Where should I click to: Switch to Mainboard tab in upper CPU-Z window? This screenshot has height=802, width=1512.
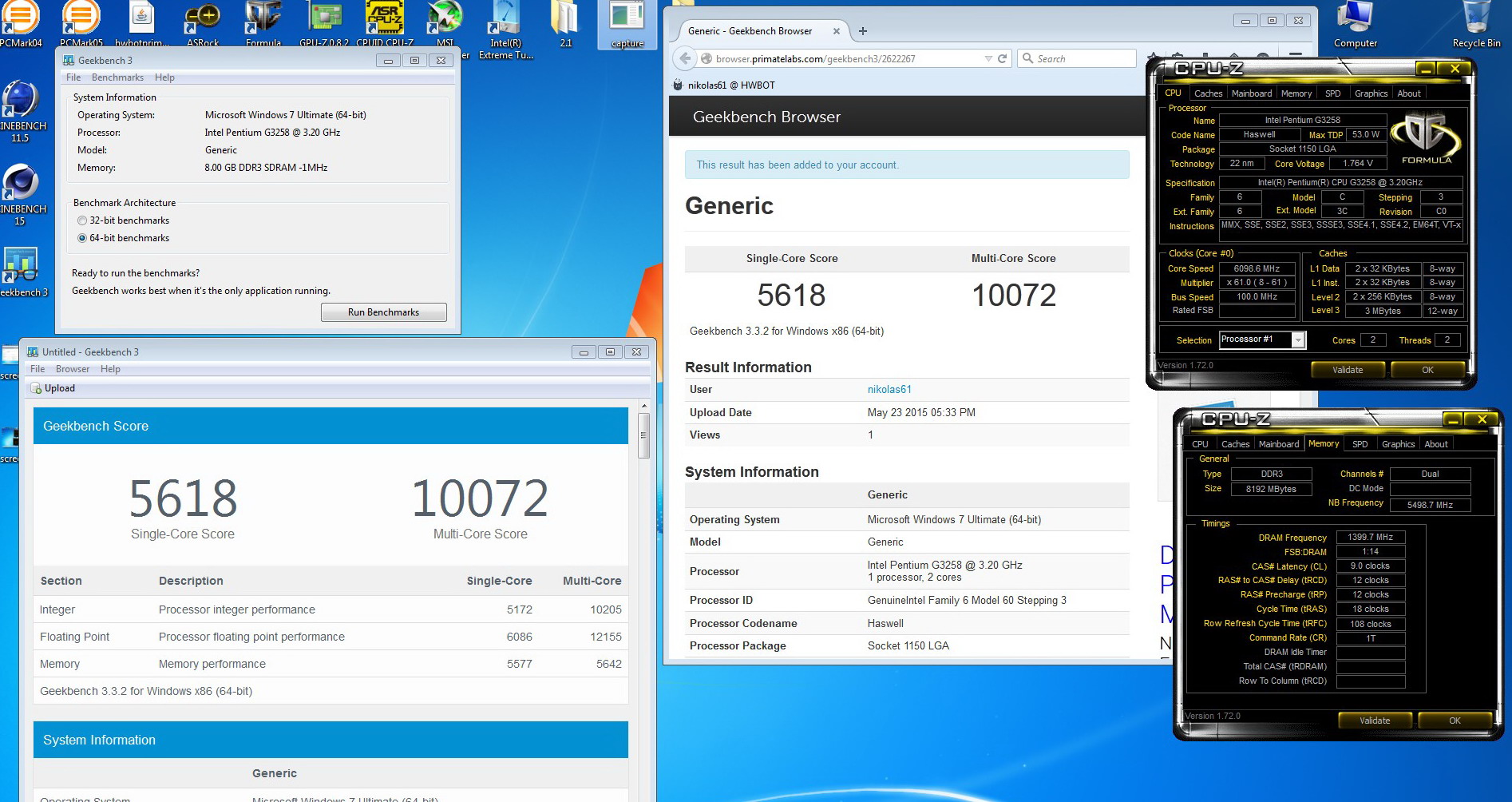(1252, 93)
